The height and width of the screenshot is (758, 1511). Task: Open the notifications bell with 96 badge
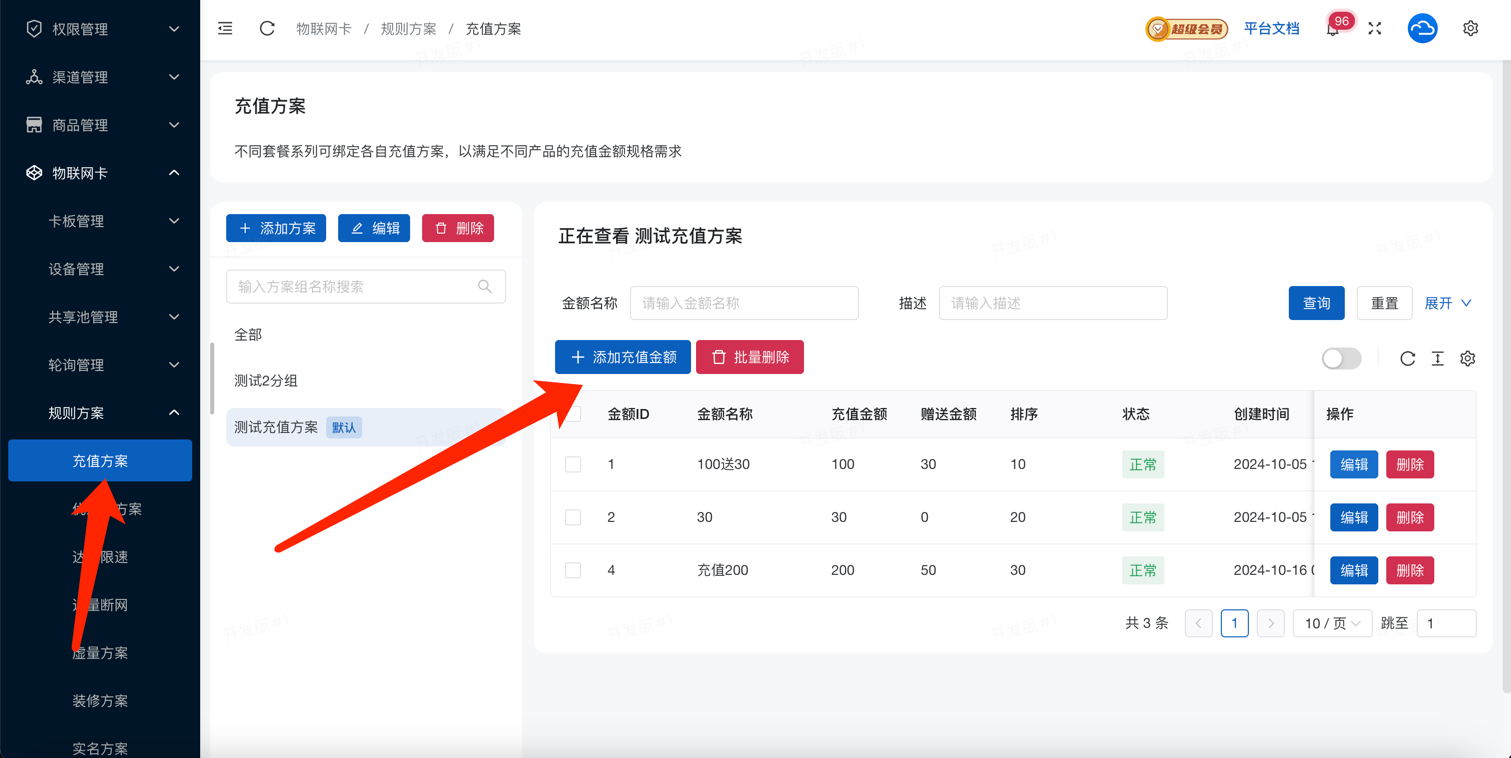coord(1333,29)
